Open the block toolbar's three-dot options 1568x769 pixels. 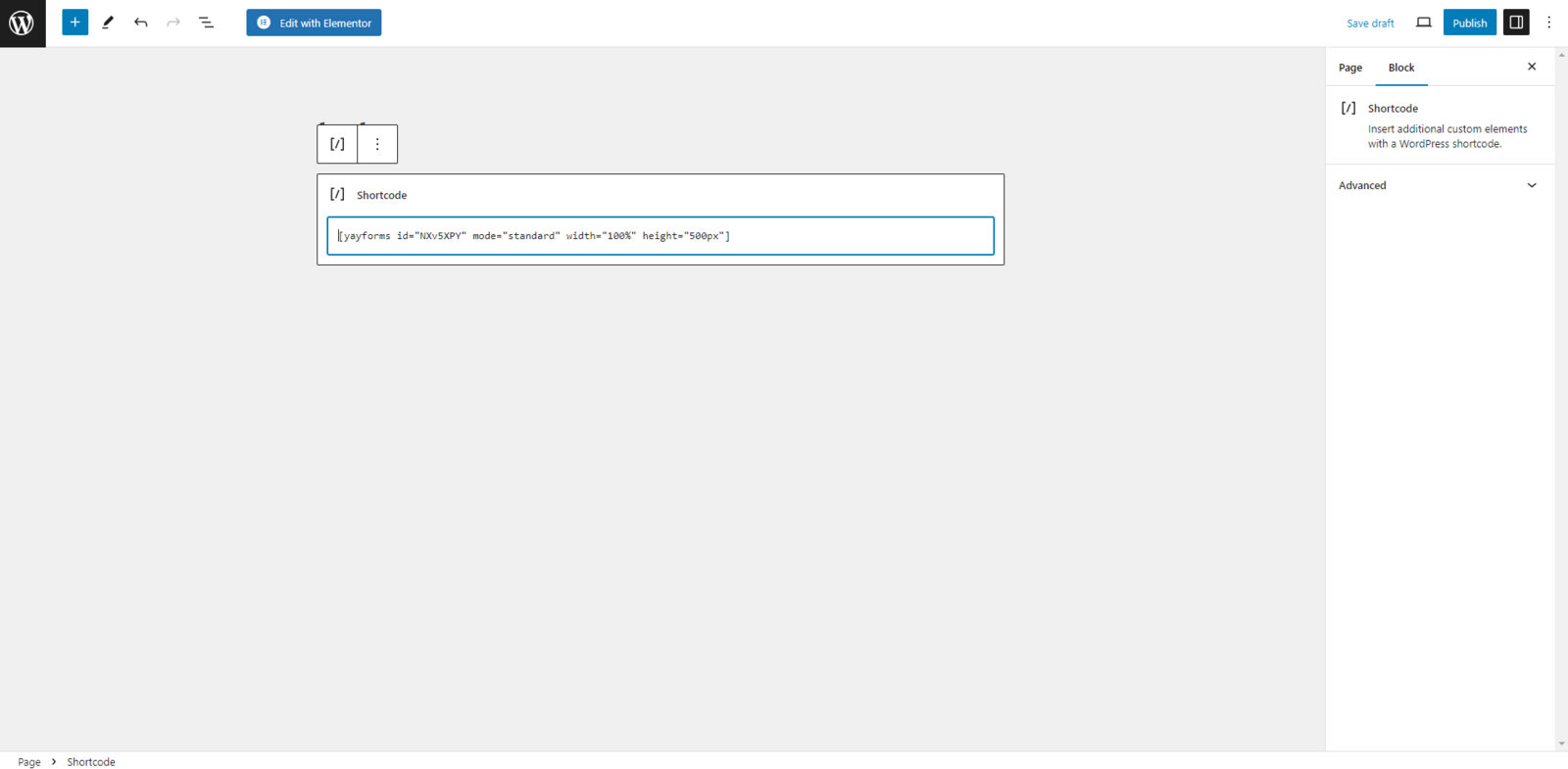tap(377, 144)
